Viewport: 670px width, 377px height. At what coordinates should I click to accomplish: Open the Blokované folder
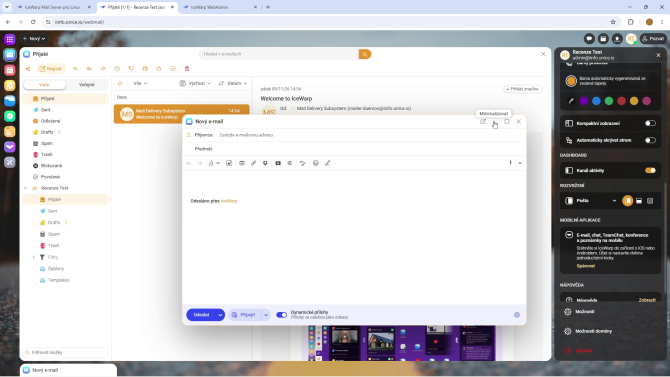(51, 166)
